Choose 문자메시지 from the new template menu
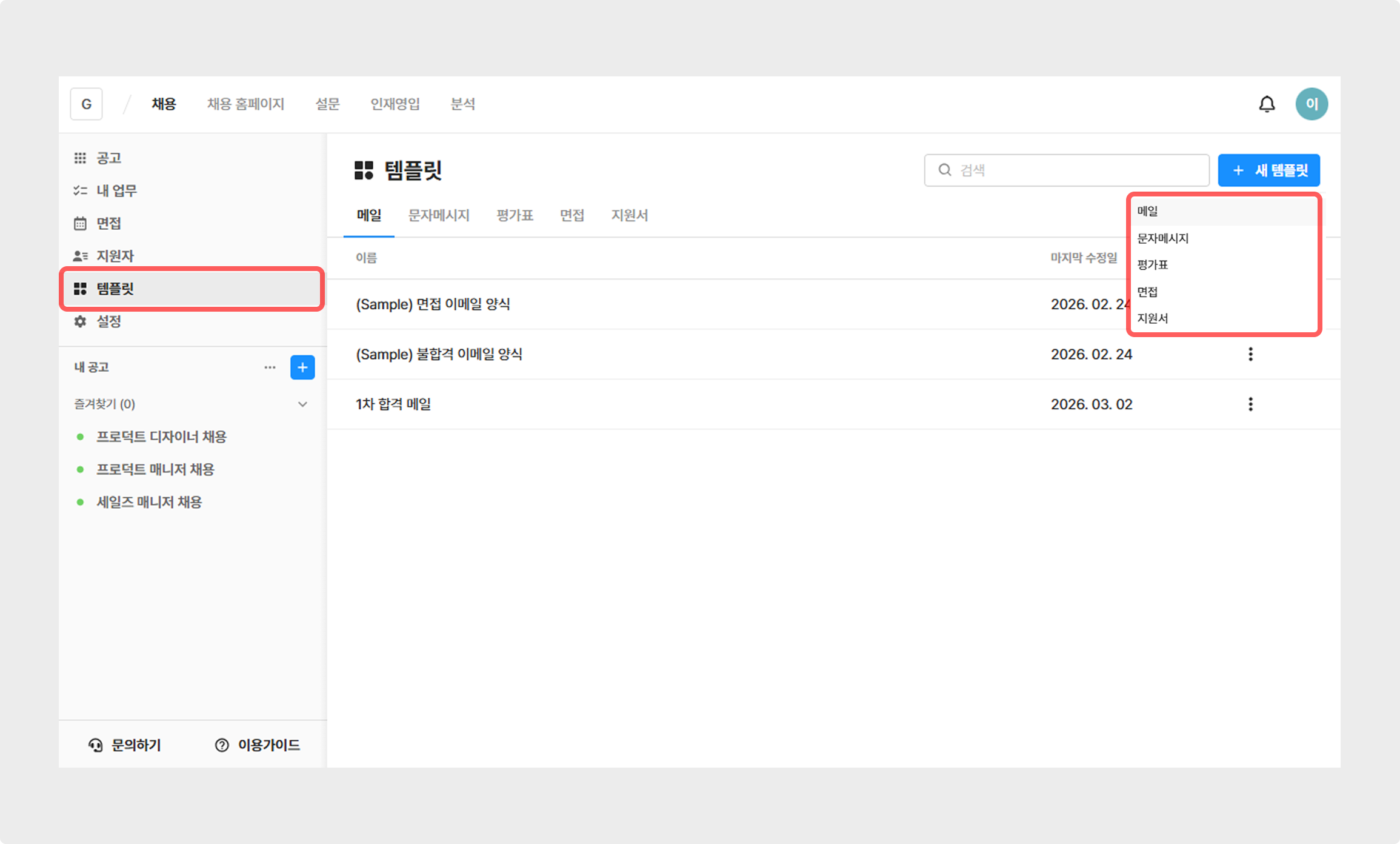 (x=1224, y=238)
